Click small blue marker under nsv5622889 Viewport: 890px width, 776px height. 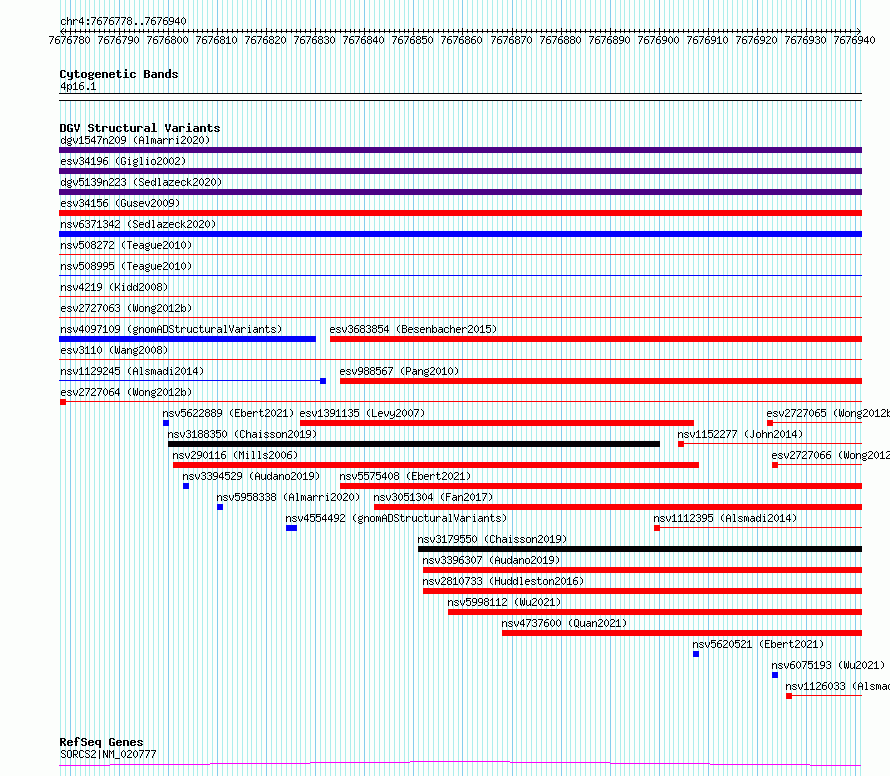(x=166, y=423)
